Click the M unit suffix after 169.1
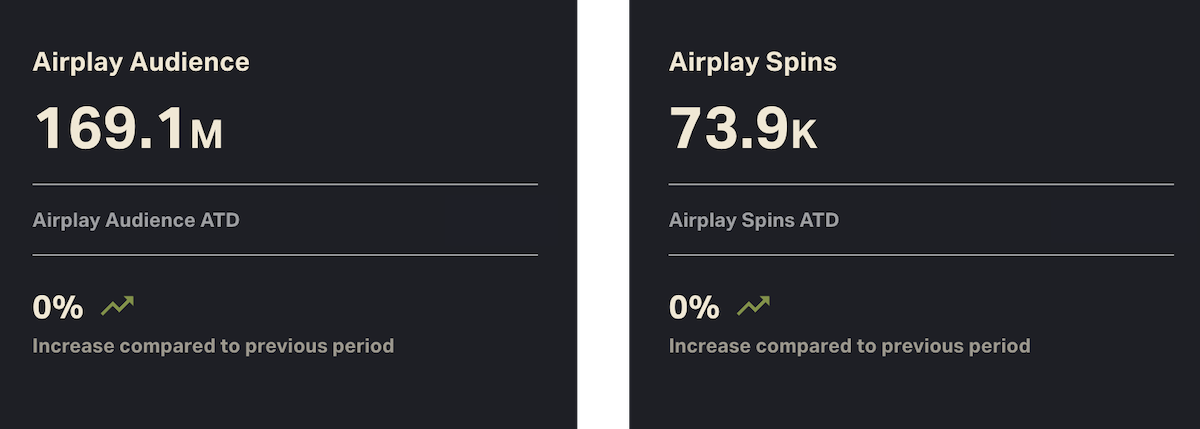The image size is (1200, 429). tap(206, 134)
